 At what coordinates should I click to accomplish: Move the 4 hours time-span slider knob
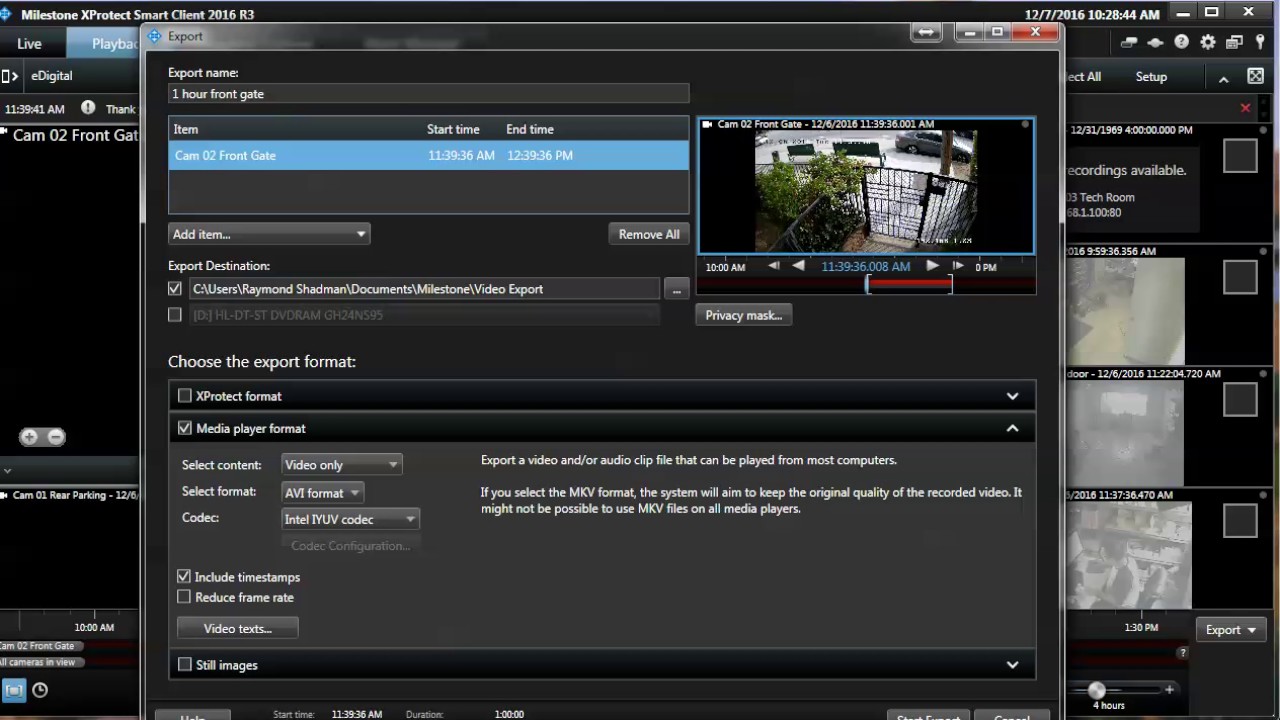[x=1097, y=690]
